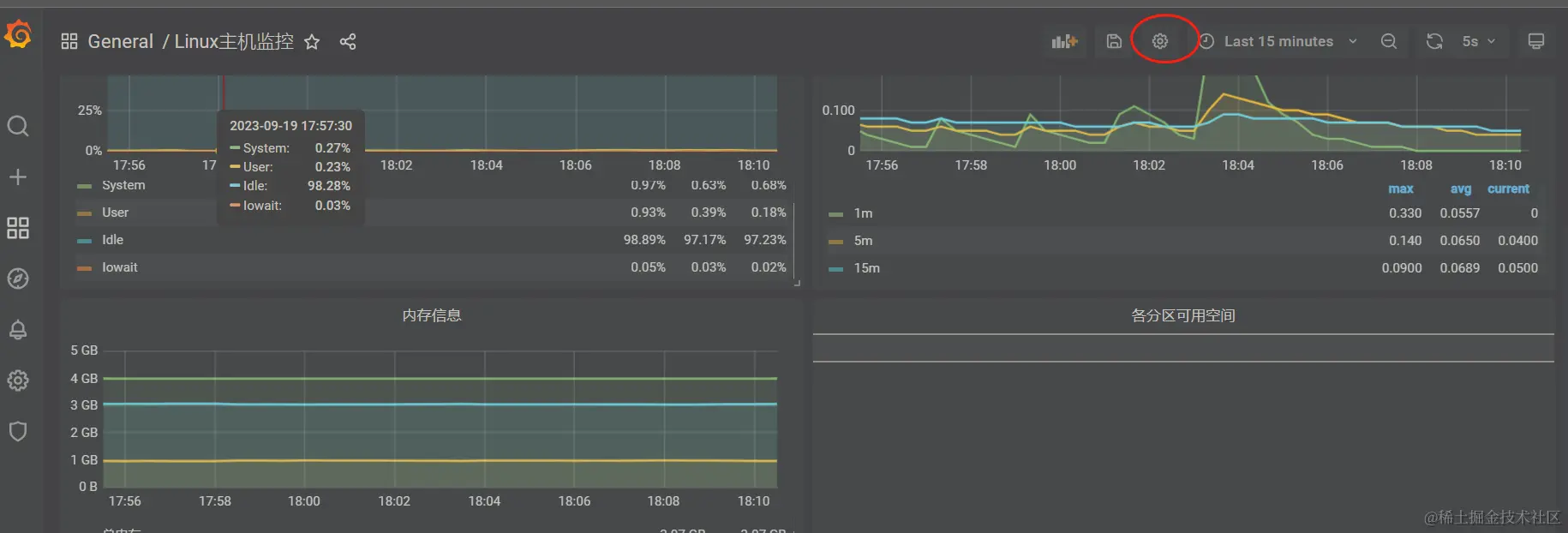The image size is (1568, 533).
Task: Sort load legend by max column
Action: [1401, 189]
